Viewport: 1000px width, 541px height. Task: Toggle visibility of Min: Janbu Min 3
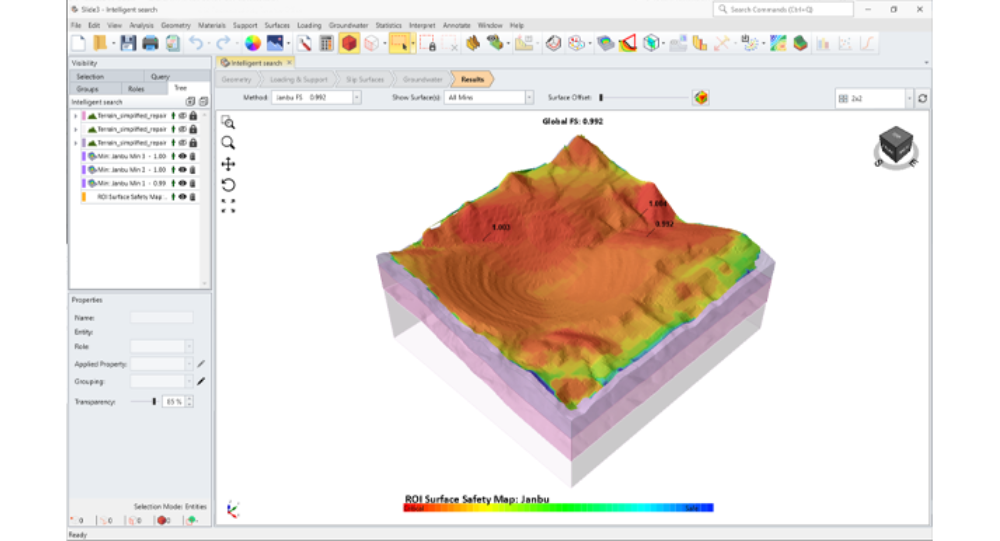pyautogui.click(x=183, y=156)
